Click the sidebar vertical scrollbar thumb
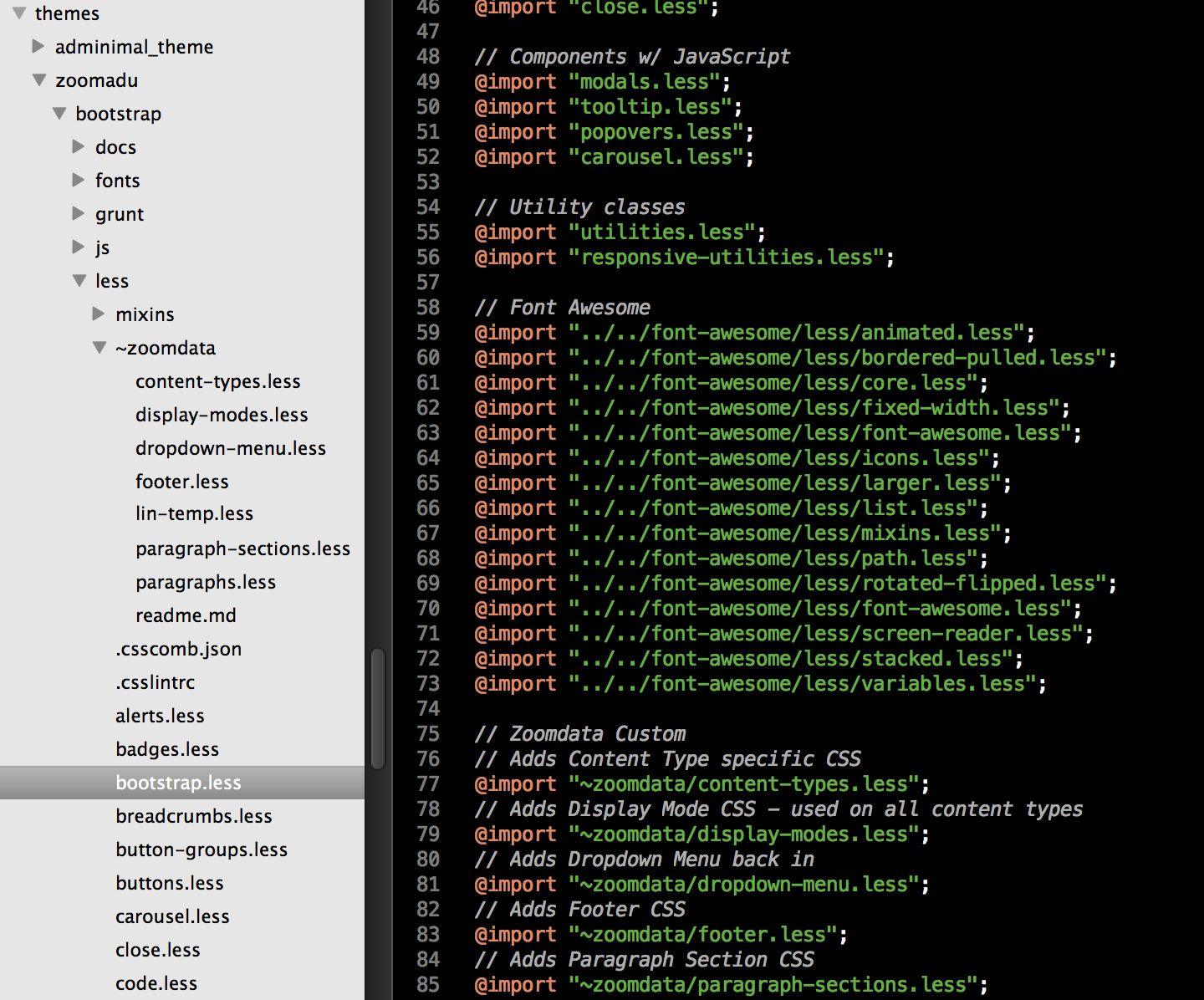This screenshot has width=1204, height=1000. click(378, 708)
